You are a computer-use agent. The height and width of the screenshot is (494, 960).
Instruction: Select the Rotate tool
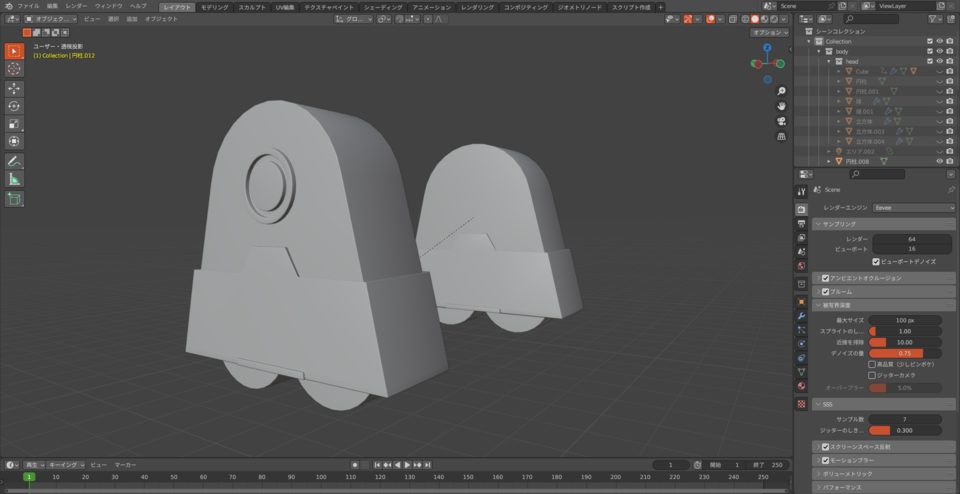click(x=14, y=106)
